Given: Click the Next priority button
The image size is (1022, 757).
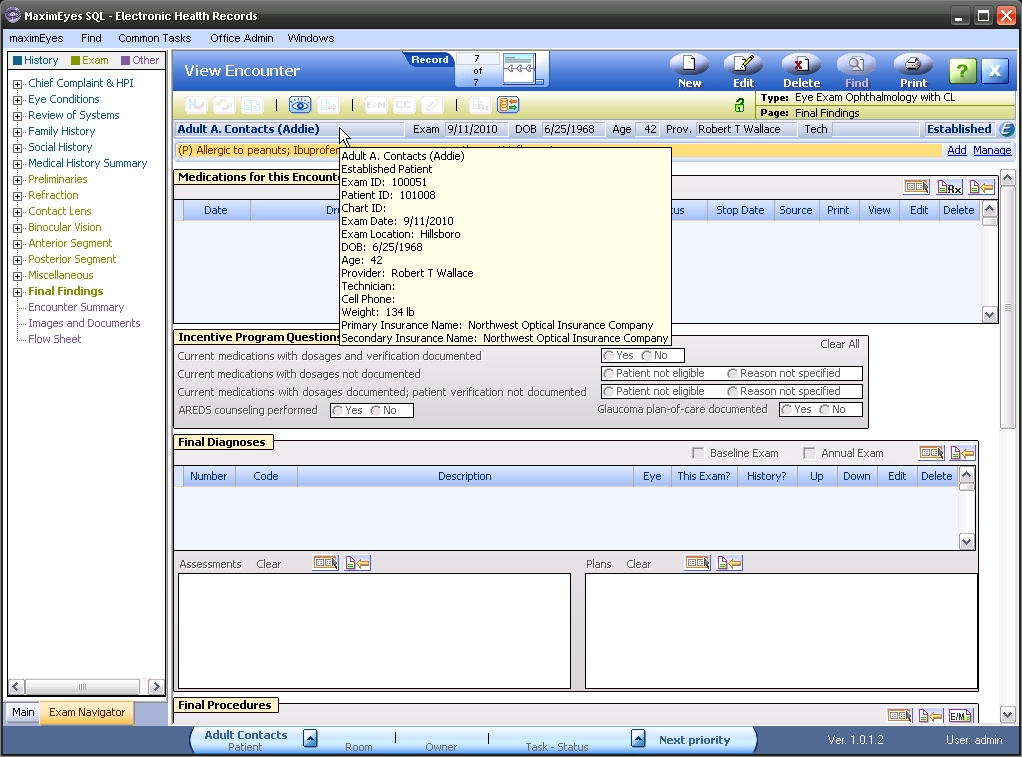Looking at the screenshot, I should 694,740.
